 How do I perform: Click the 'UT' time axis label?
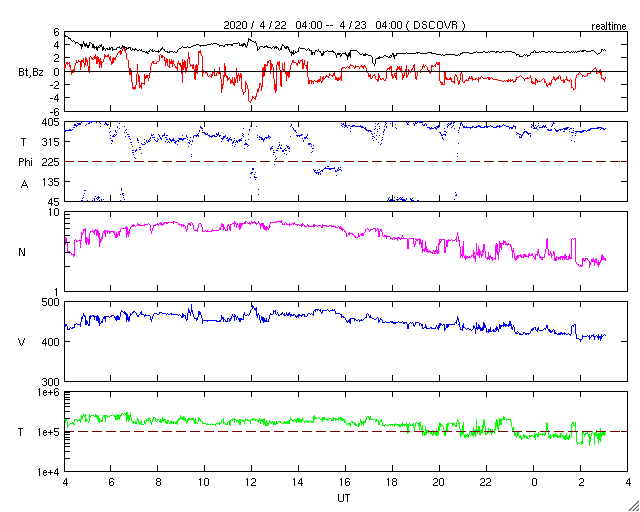(344, 498)
